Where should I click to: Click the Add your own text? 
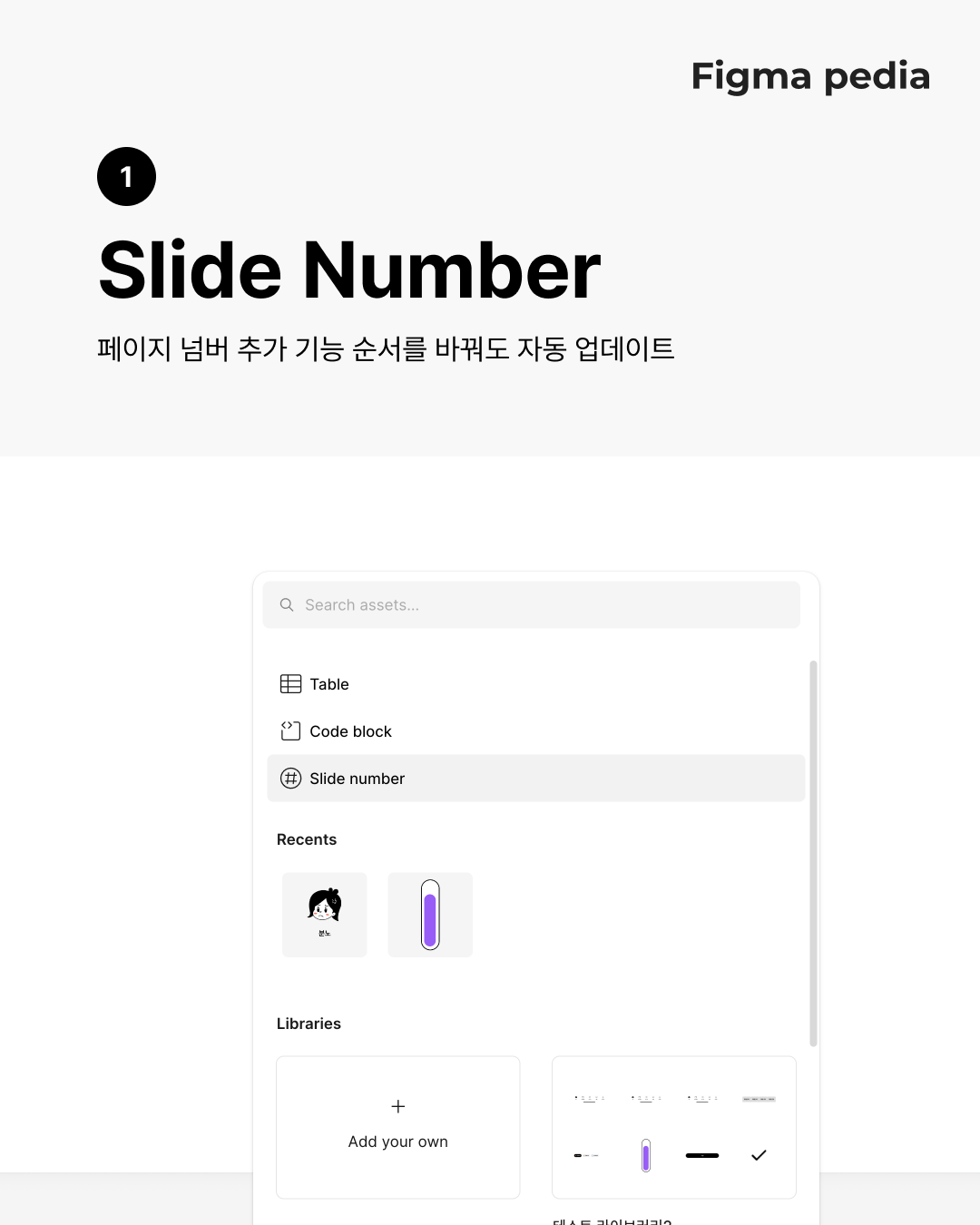398,1142
